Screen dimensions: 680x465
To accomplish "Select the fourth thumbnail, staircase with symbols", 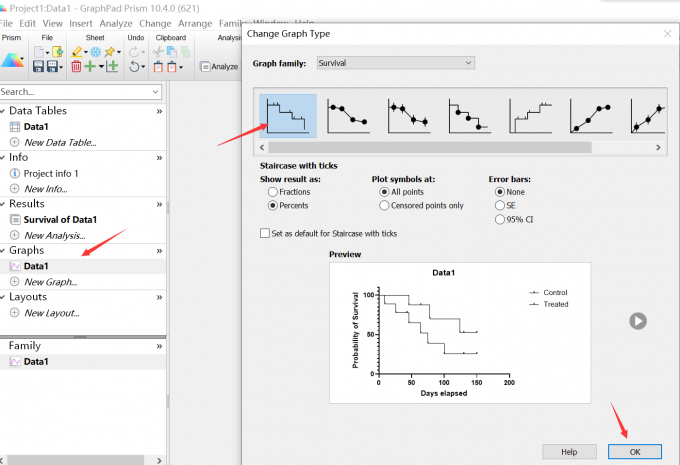I will coord(470,116).
